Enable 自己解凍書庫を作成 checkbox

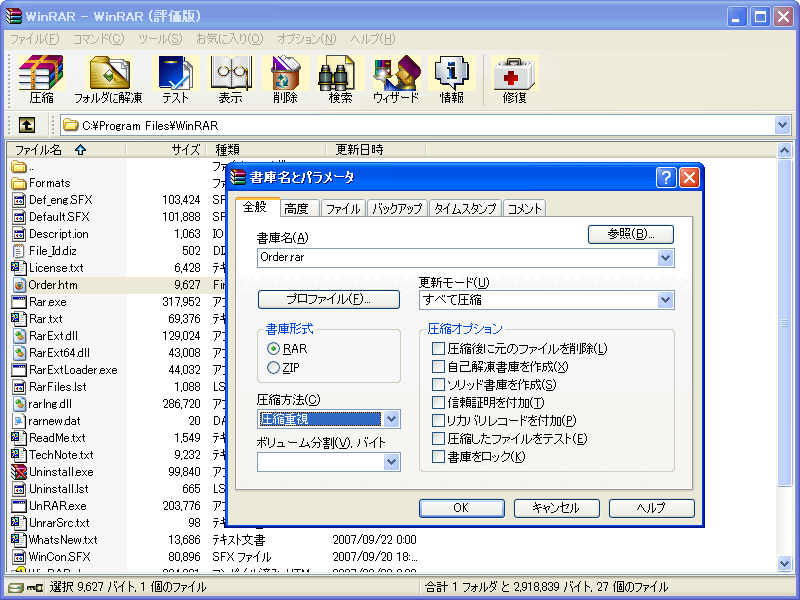[438, 367]
